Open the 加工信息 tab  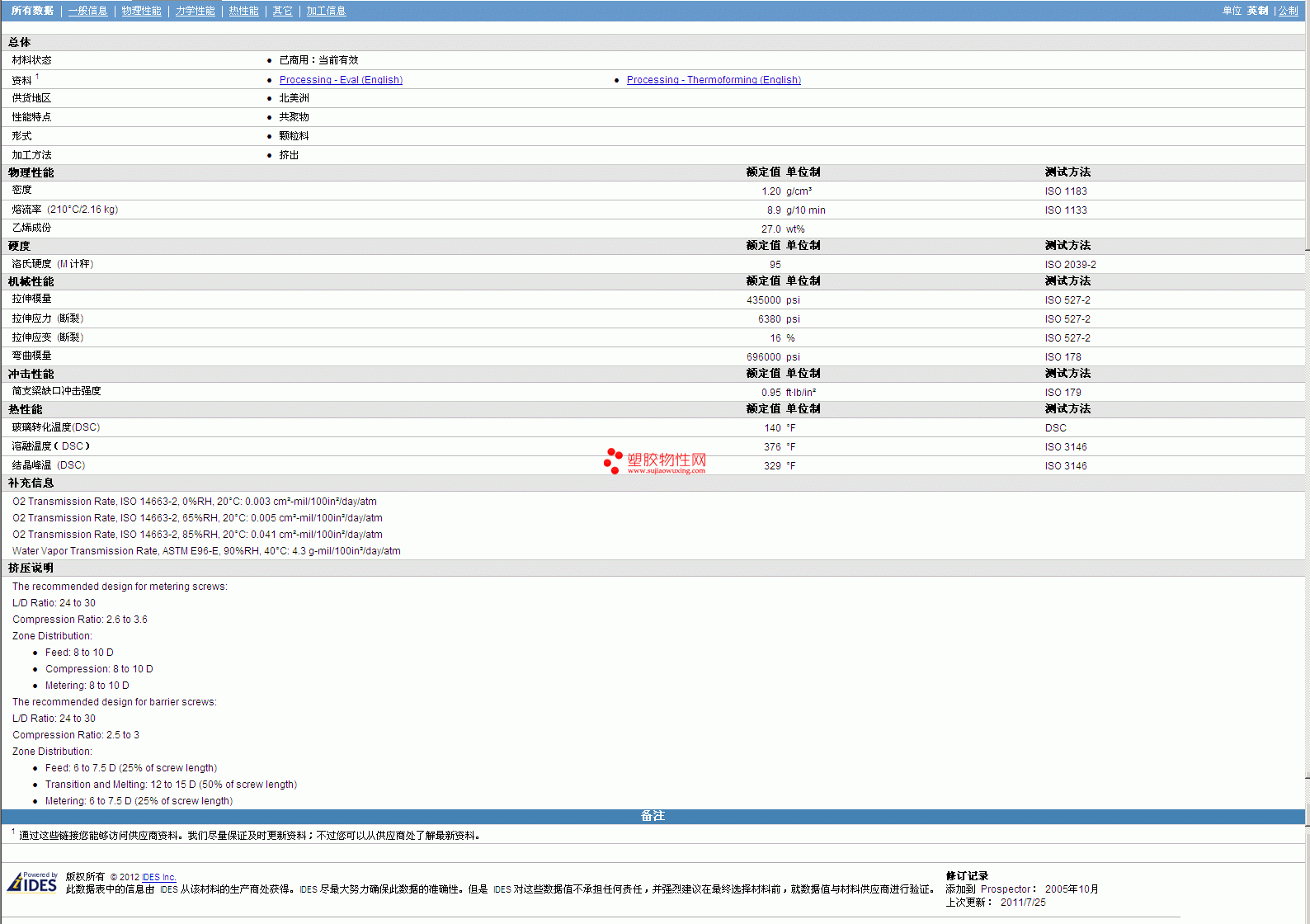[326, 11]
